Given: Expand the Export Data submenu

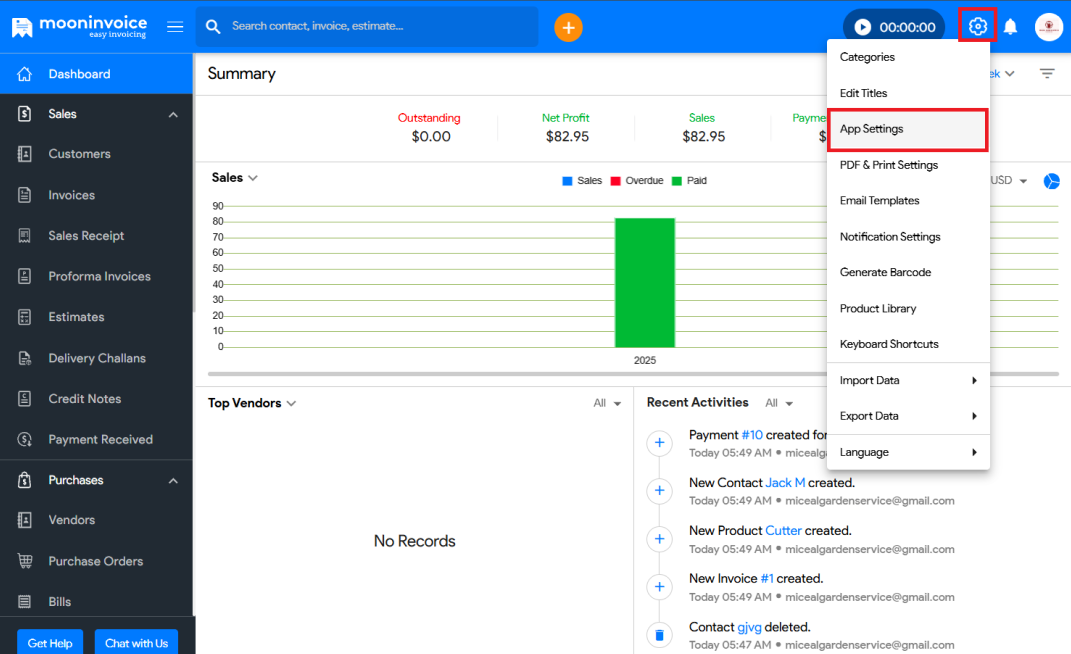Looking at the screenshot, I should [x=908, y=416].
